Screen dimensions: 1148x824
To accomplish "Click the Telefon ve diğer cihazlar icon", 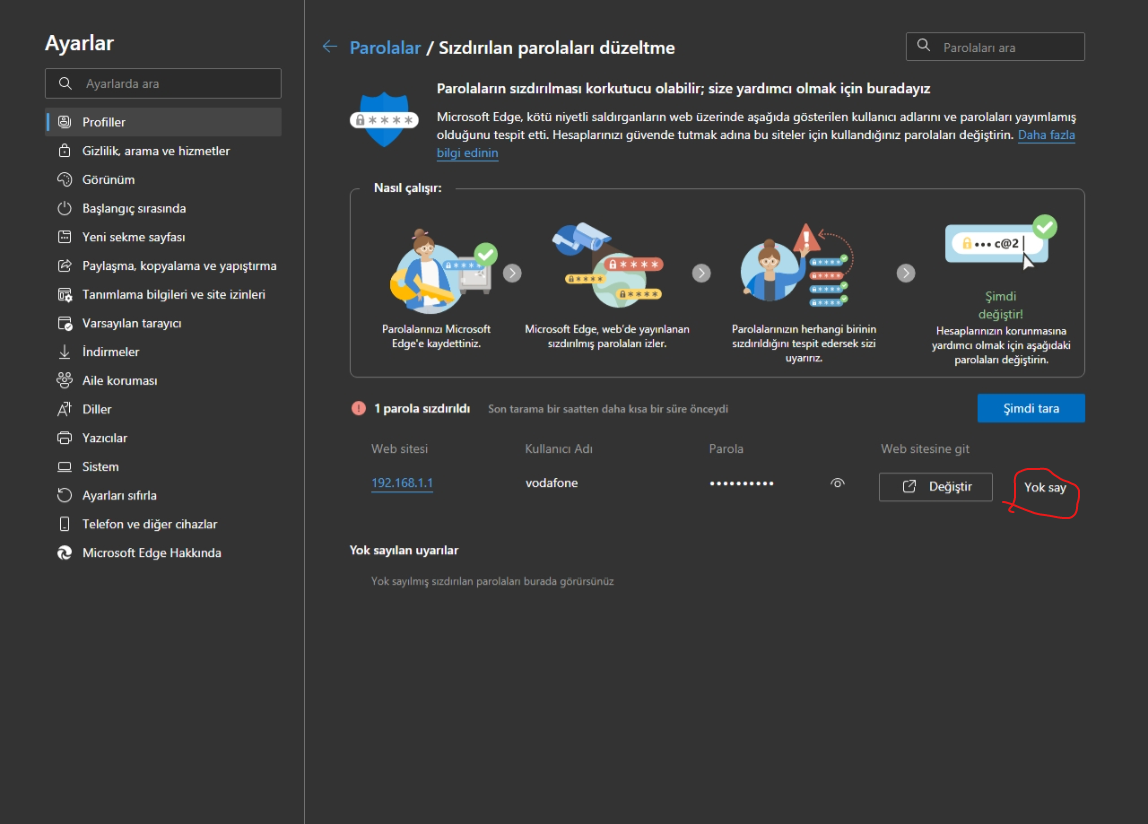I will pos(64,524).
